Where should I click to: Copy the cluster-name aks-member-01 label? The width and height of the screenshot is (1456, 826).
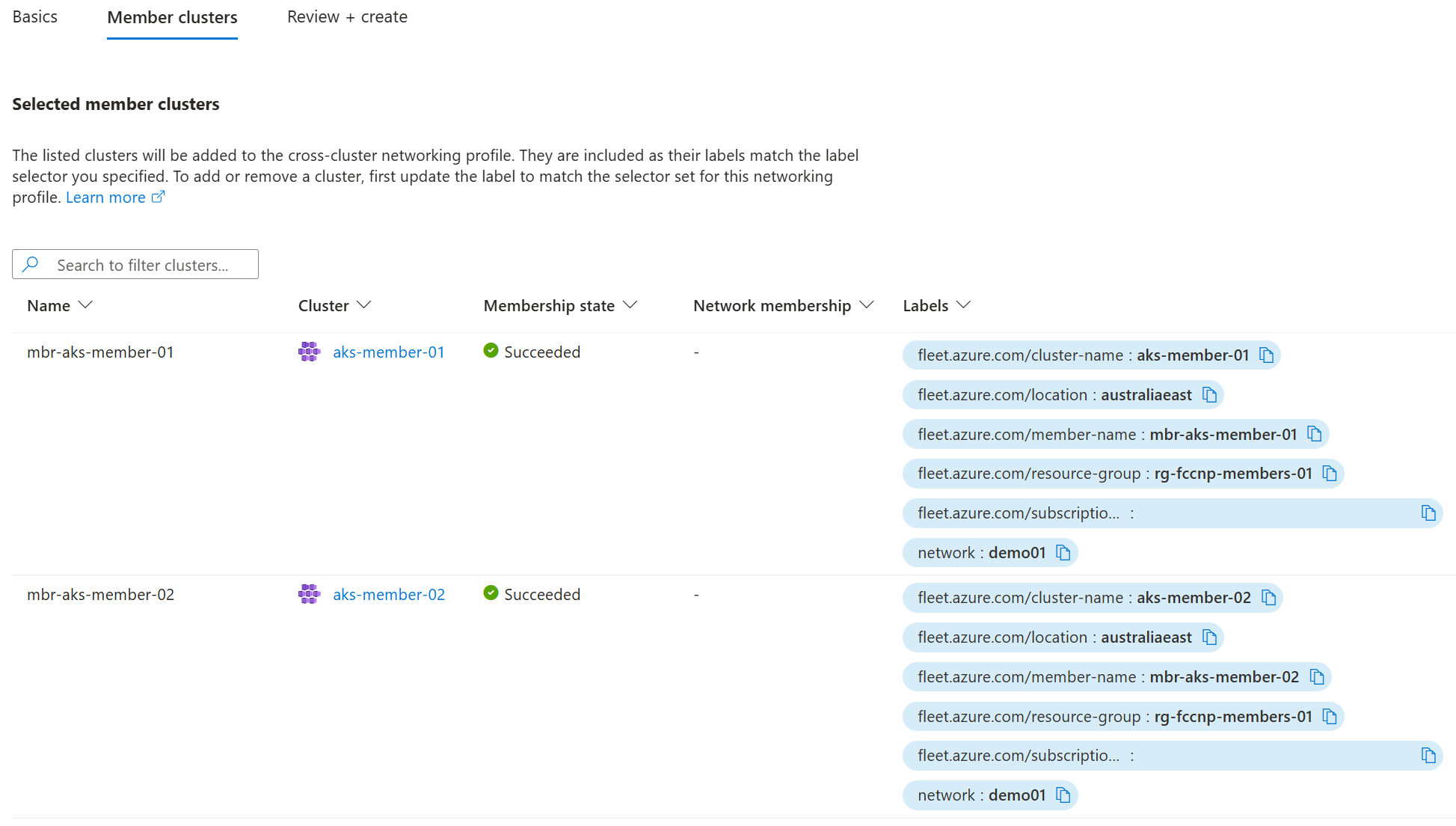1266,355
